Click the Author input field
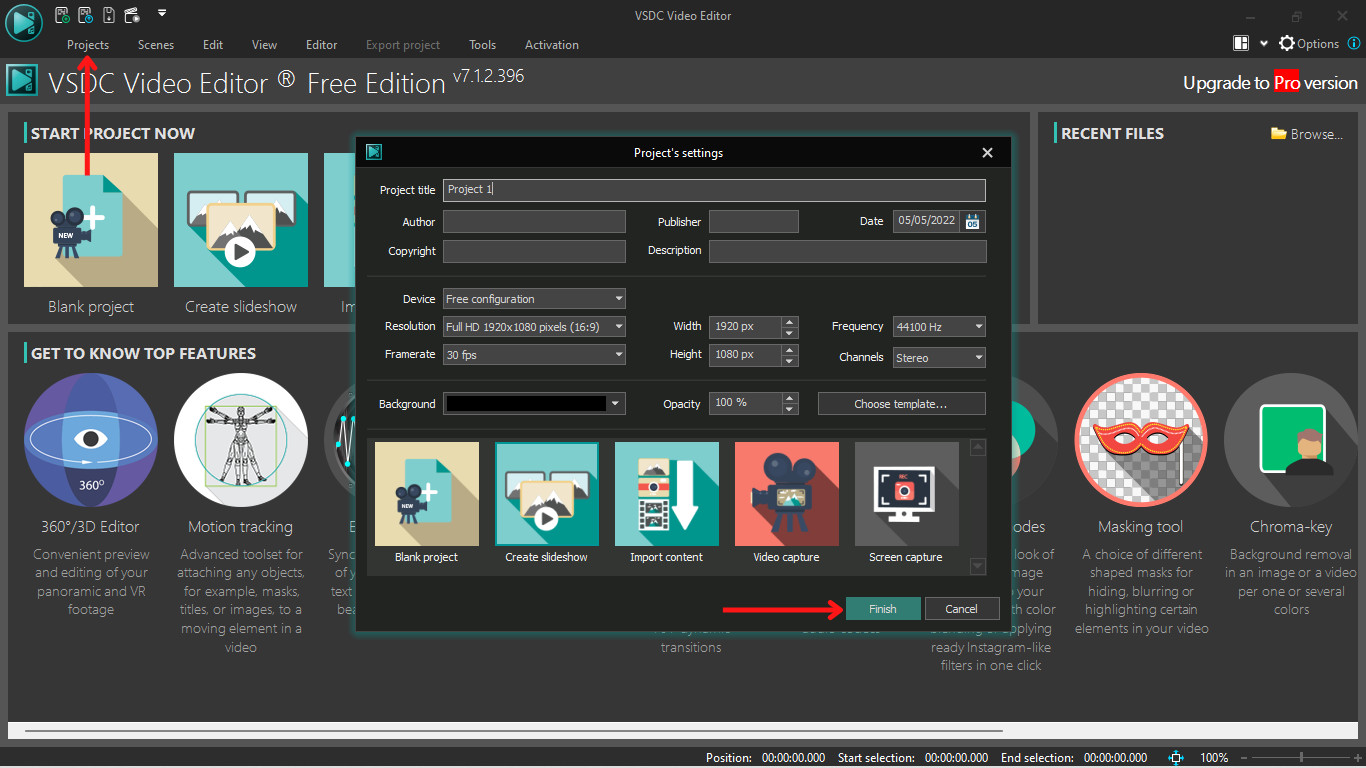 (x=534, y=222)
